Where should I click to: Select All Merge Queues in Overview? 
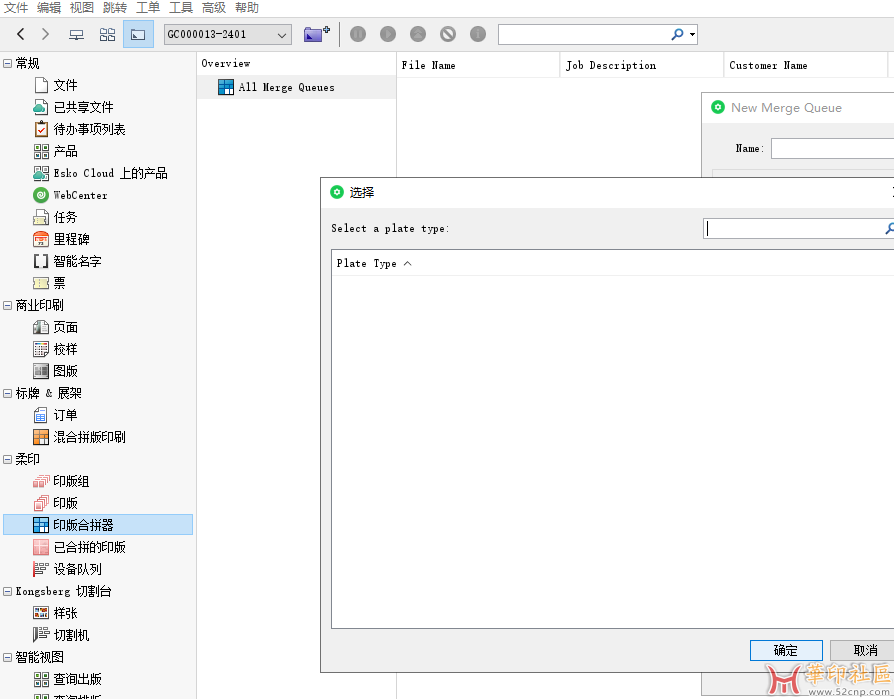(x=286, y=87)
